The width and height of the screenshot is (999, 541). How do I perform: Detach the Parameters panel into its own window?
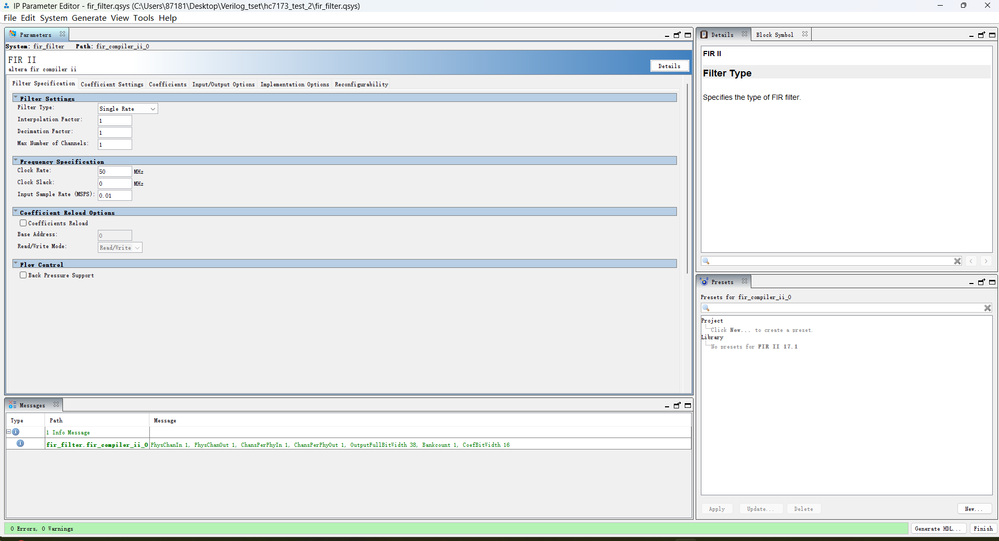tap(677, 35)
